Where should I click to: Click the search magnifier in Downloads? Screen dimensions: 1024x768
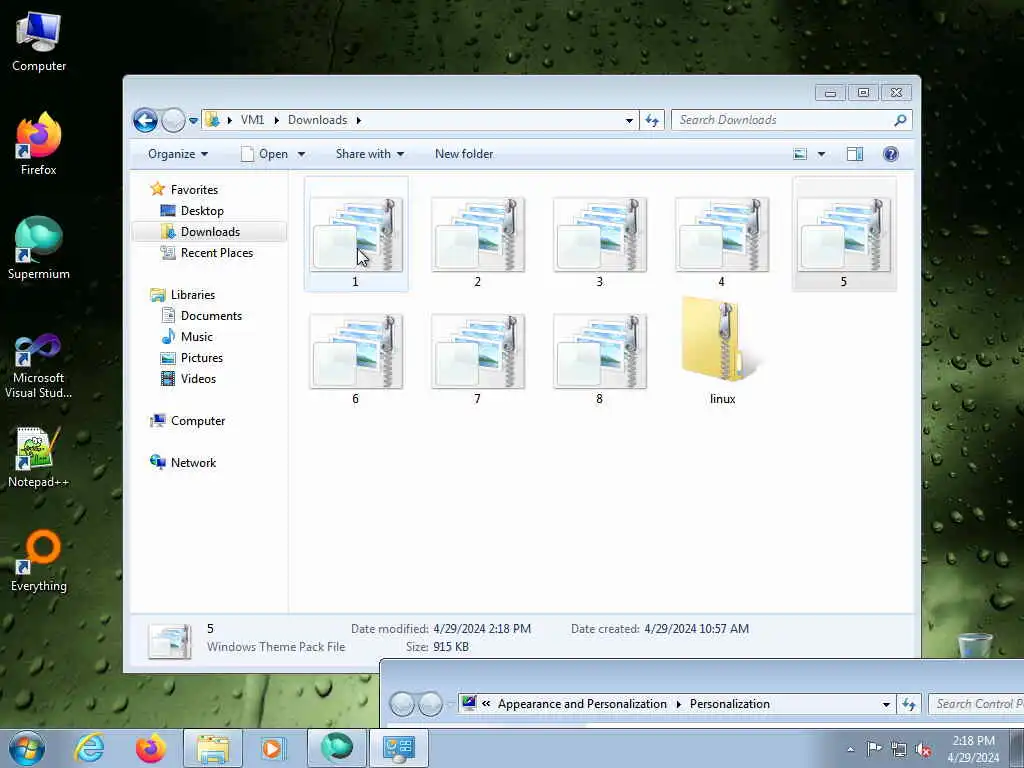[900, 120]
